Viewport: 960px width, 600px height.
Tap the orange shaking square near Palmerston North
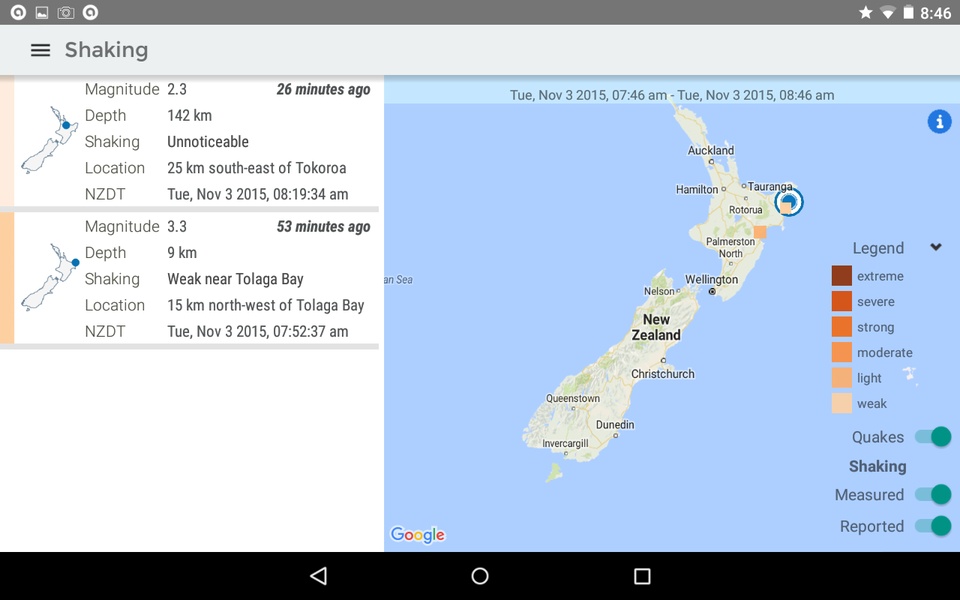click(x=760, y=232)
